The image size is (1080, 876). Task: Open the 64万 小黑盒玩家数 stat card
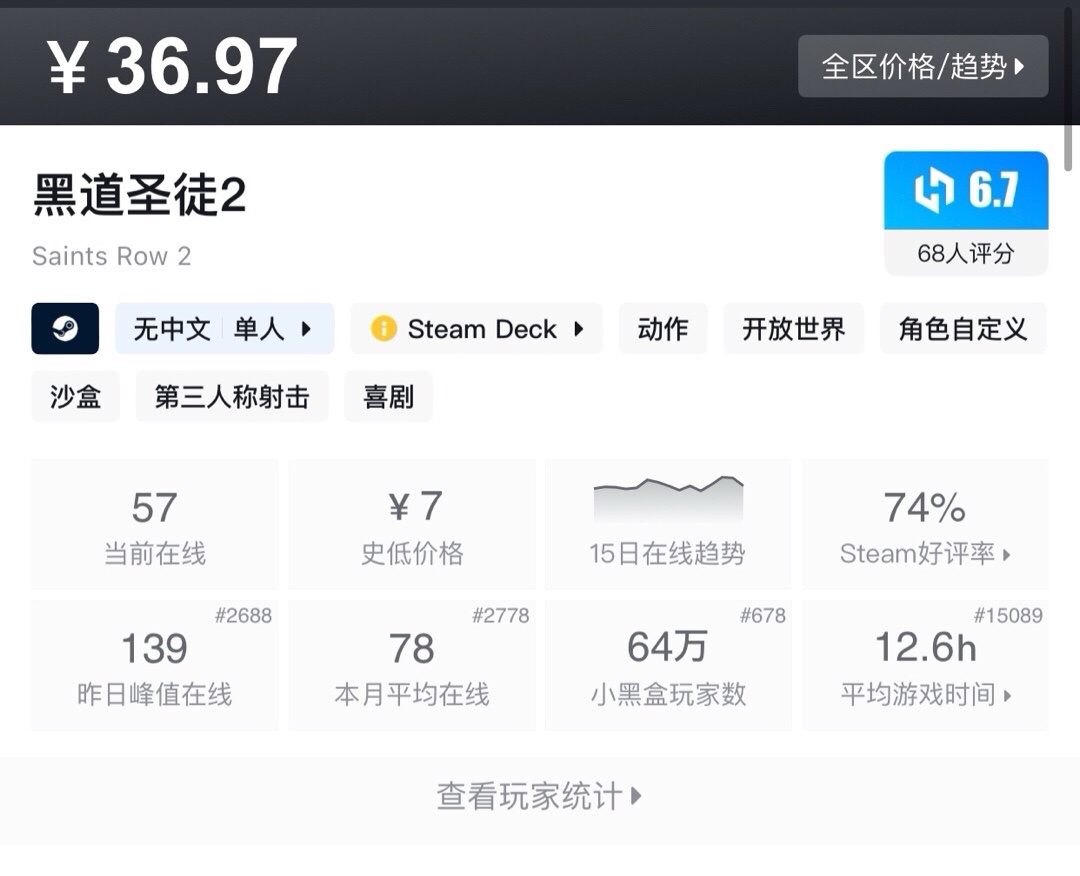668,665
